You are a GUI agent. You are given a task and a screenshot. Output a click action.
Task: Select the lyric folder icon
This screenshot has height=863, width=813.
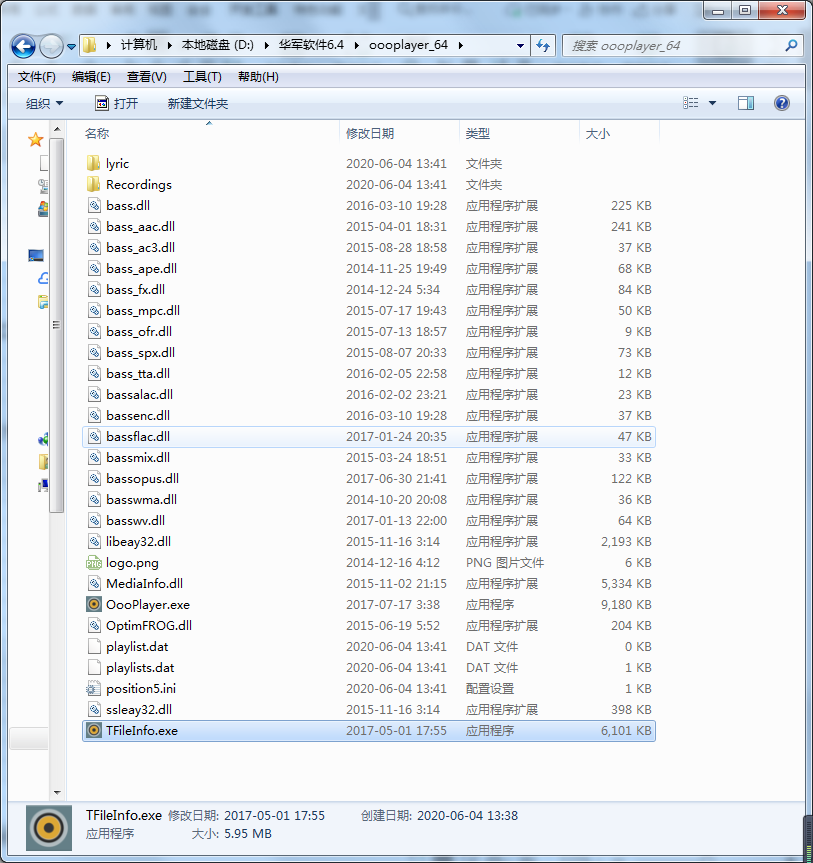94,163
